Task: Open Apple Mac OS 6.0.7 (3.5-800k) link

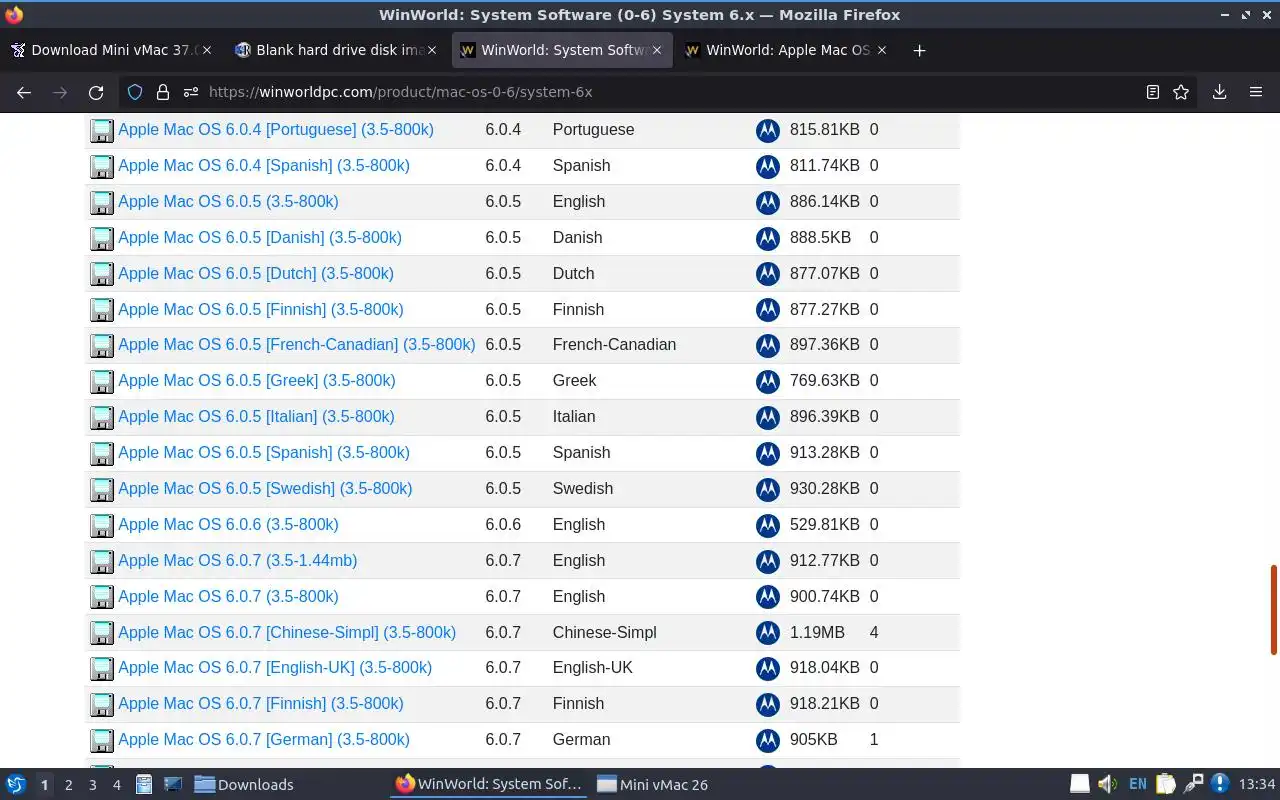Action: point(228,597)
